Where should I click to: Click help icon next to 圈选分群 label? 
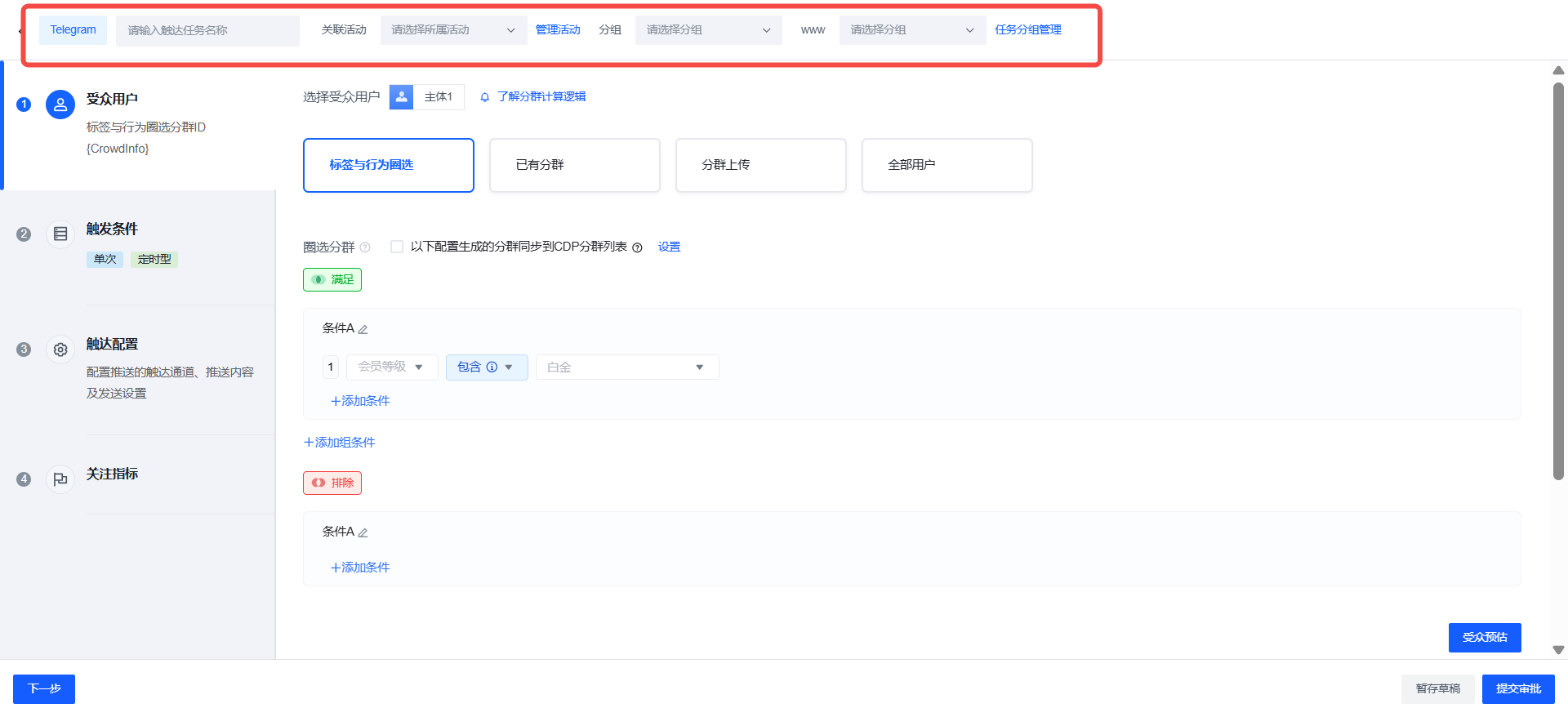click(365, 247)
